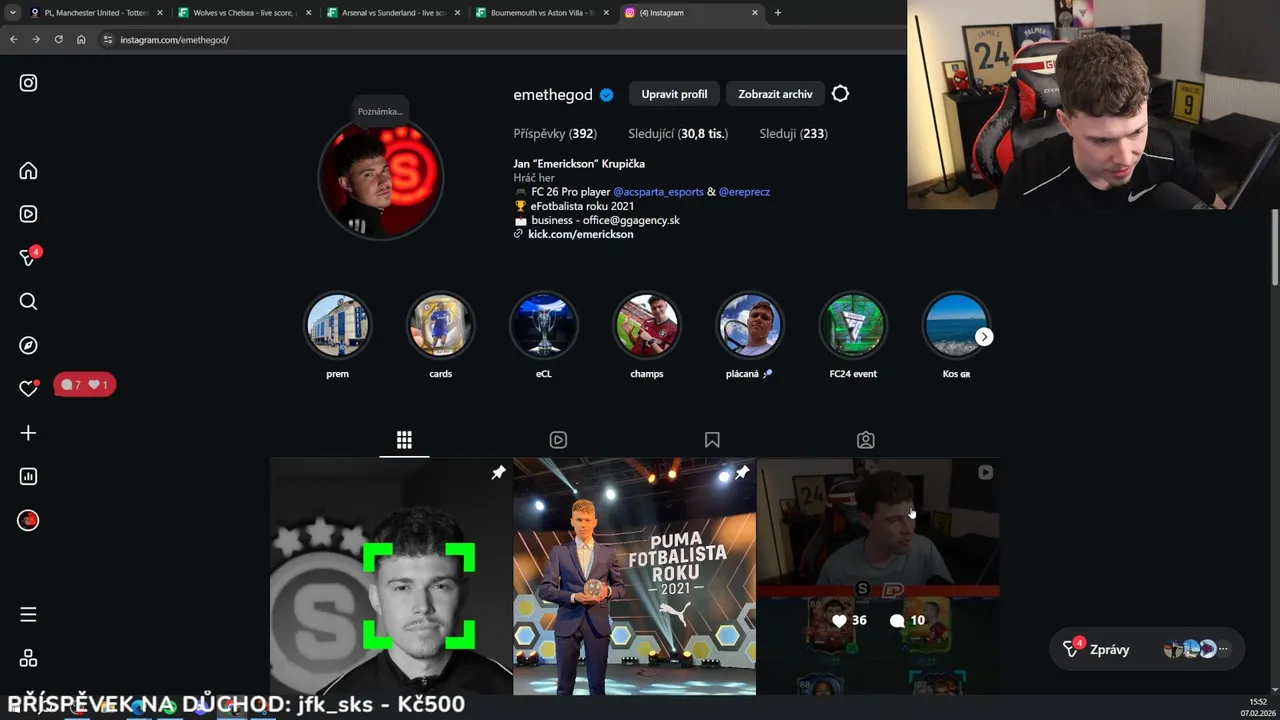Screen dimensions: 1280x720
Task: Open the Kos story highlight
Action: point(956,326)
